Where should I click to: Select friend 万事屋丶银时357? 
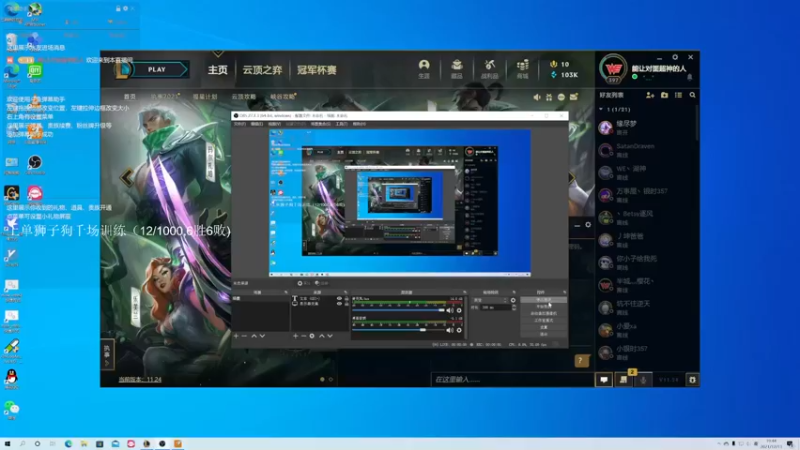[x=646, y=195]
